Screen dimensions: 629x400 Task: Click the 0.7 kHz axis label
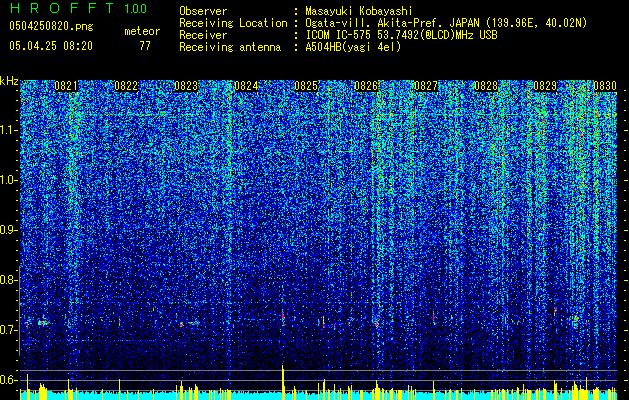8,330
